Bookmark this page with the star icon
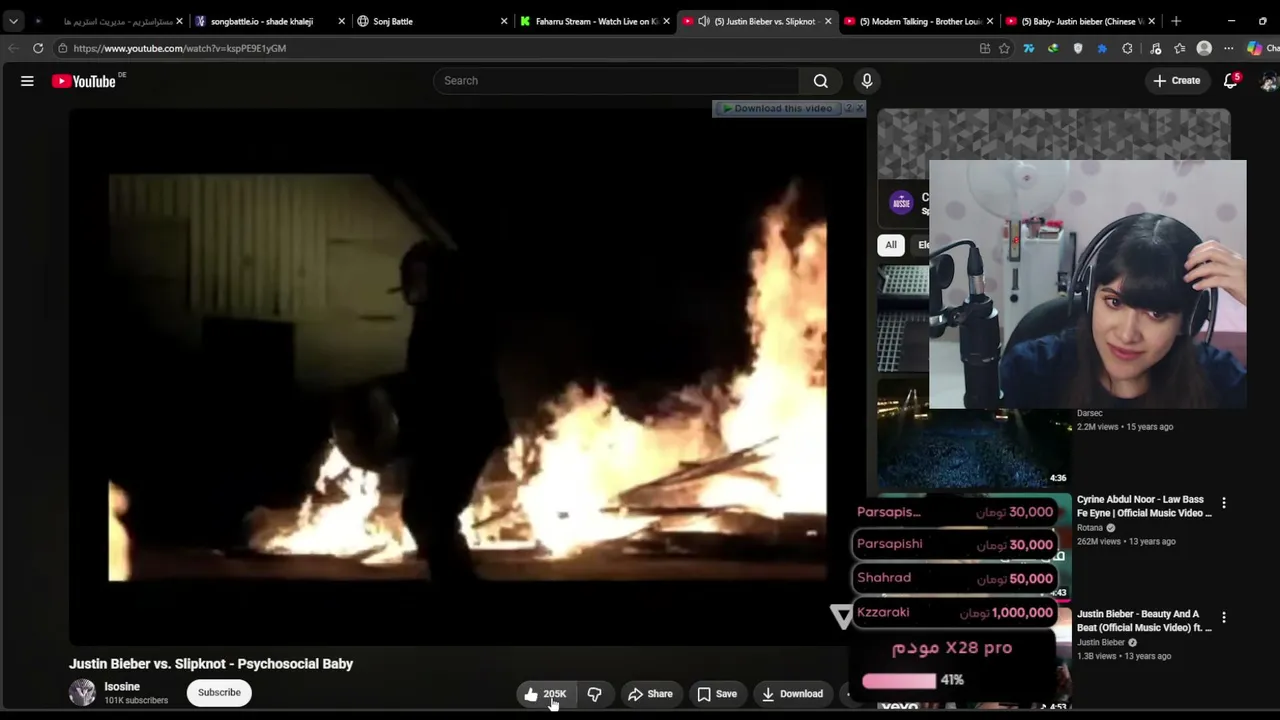Viewport: 1280px width, 720px height. (1005, 48)
